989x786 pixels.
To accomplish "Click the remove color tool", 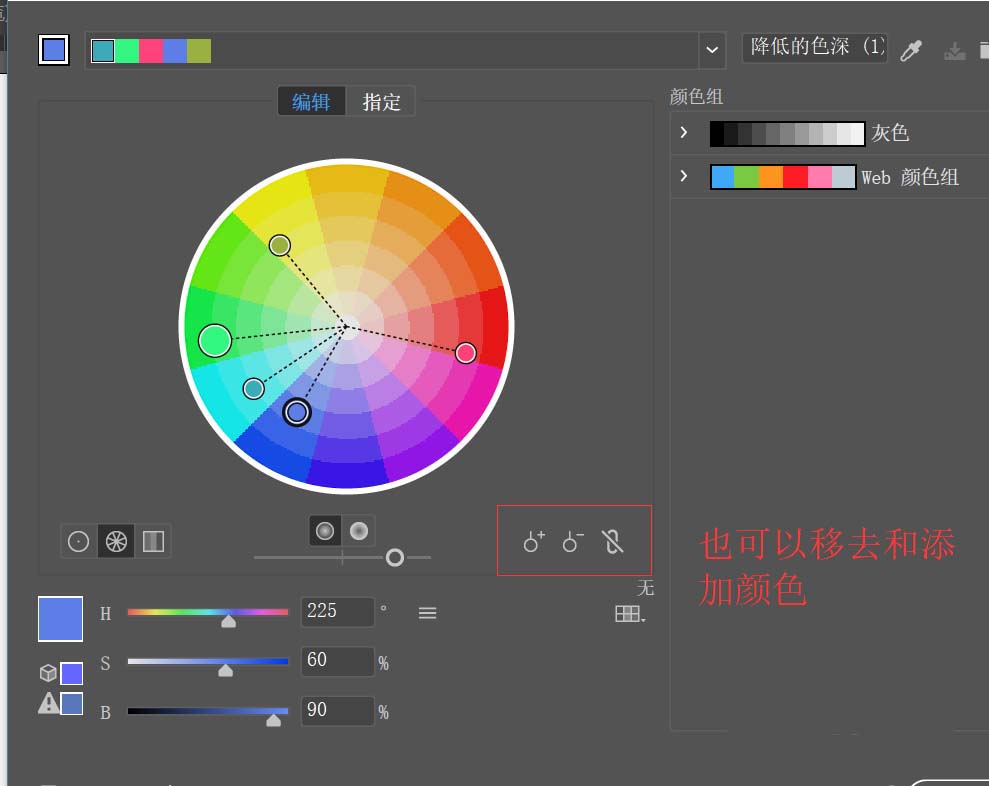I will (573, 541).
